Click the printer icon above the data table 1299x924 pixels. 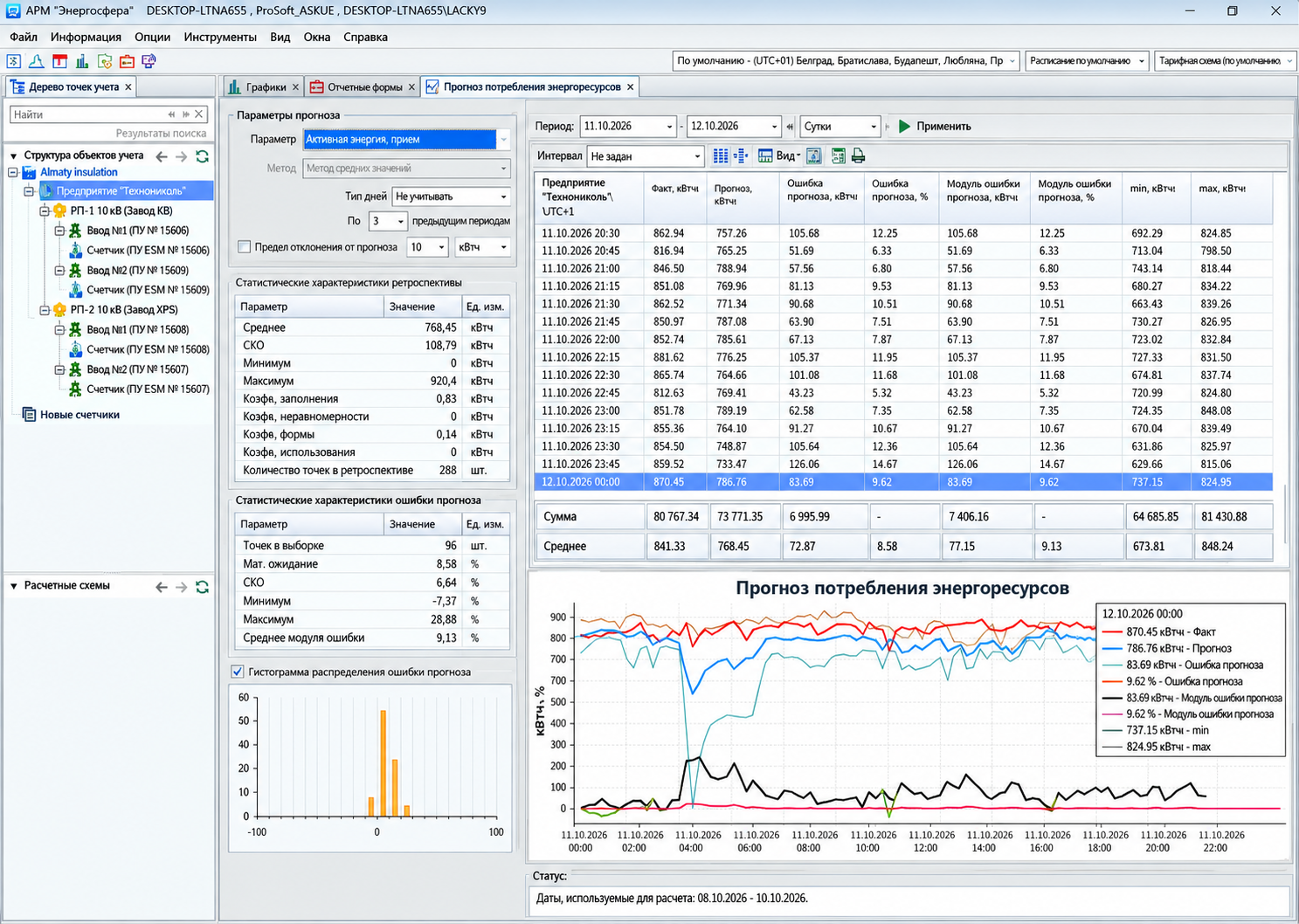pyautogui.click(x=858, y=155)
